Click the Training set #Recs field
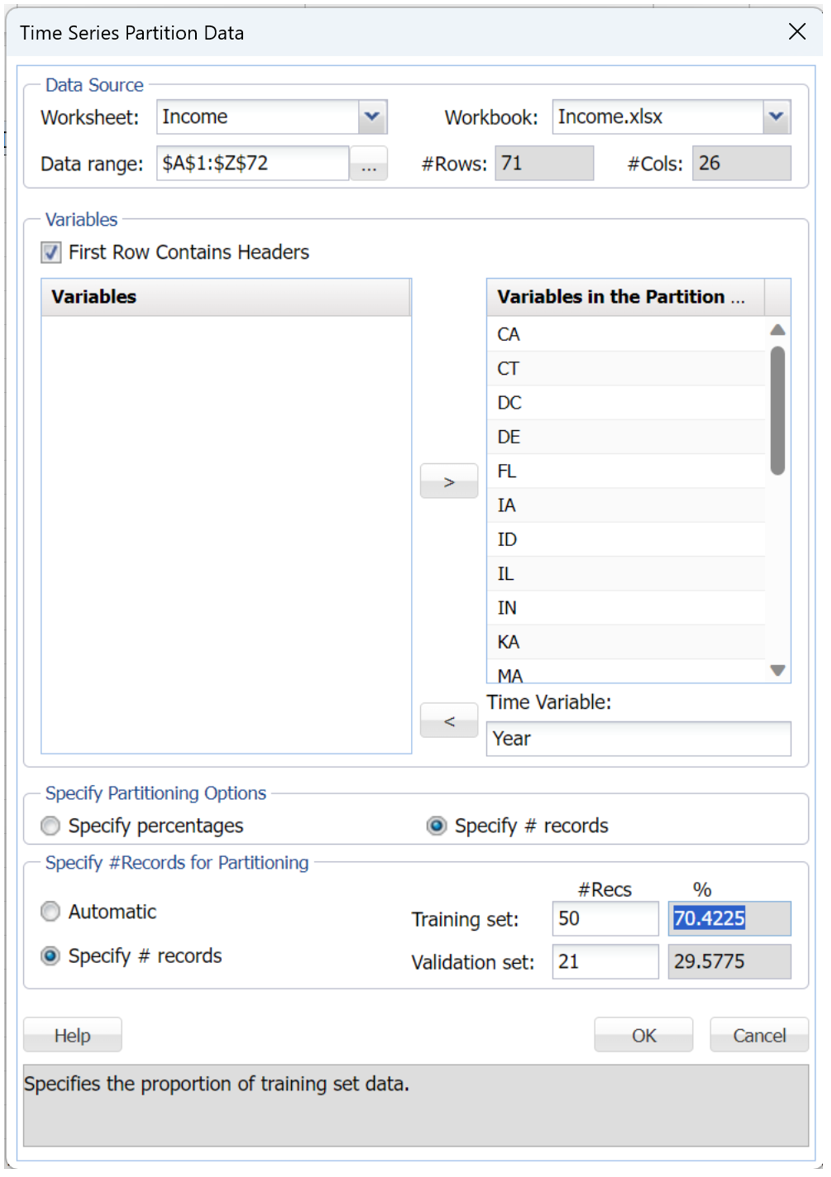Screen dimensions: 831x1177 [x=604, y=918]
